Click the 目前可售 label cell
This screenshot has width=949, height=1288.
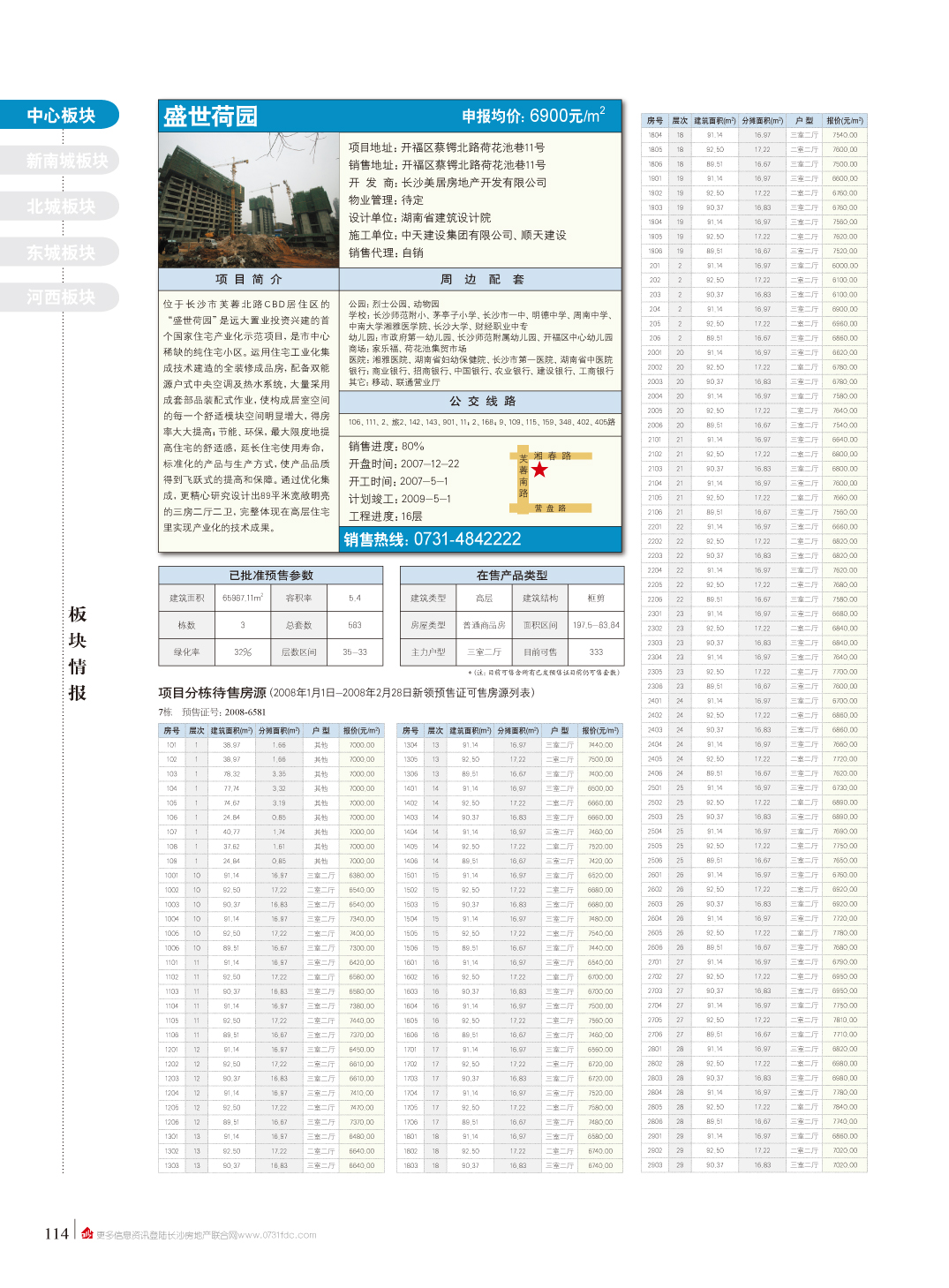point(540,652)
